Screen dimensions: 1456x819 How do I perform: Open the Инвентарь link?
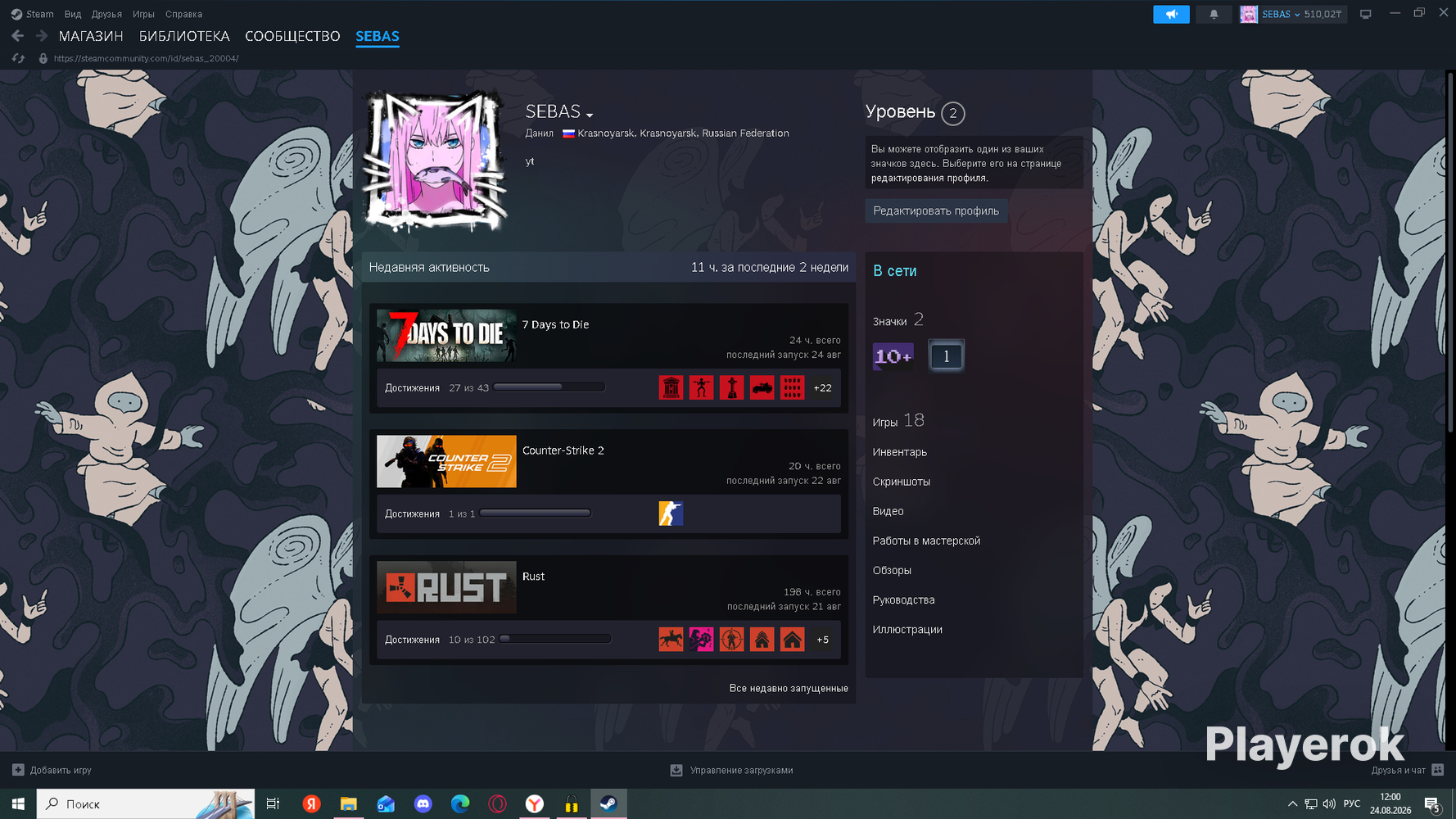coord(900,452)
